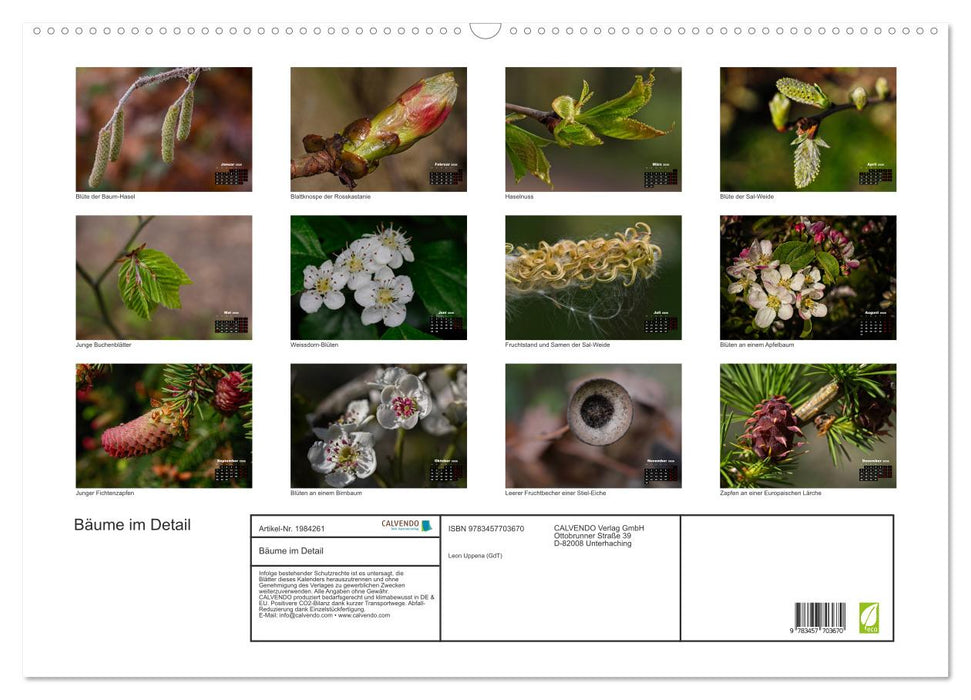Select the Blüten an einem Apfelbaum image
The height and width of the screenshot is (700, 971).
tap(807, 277)
